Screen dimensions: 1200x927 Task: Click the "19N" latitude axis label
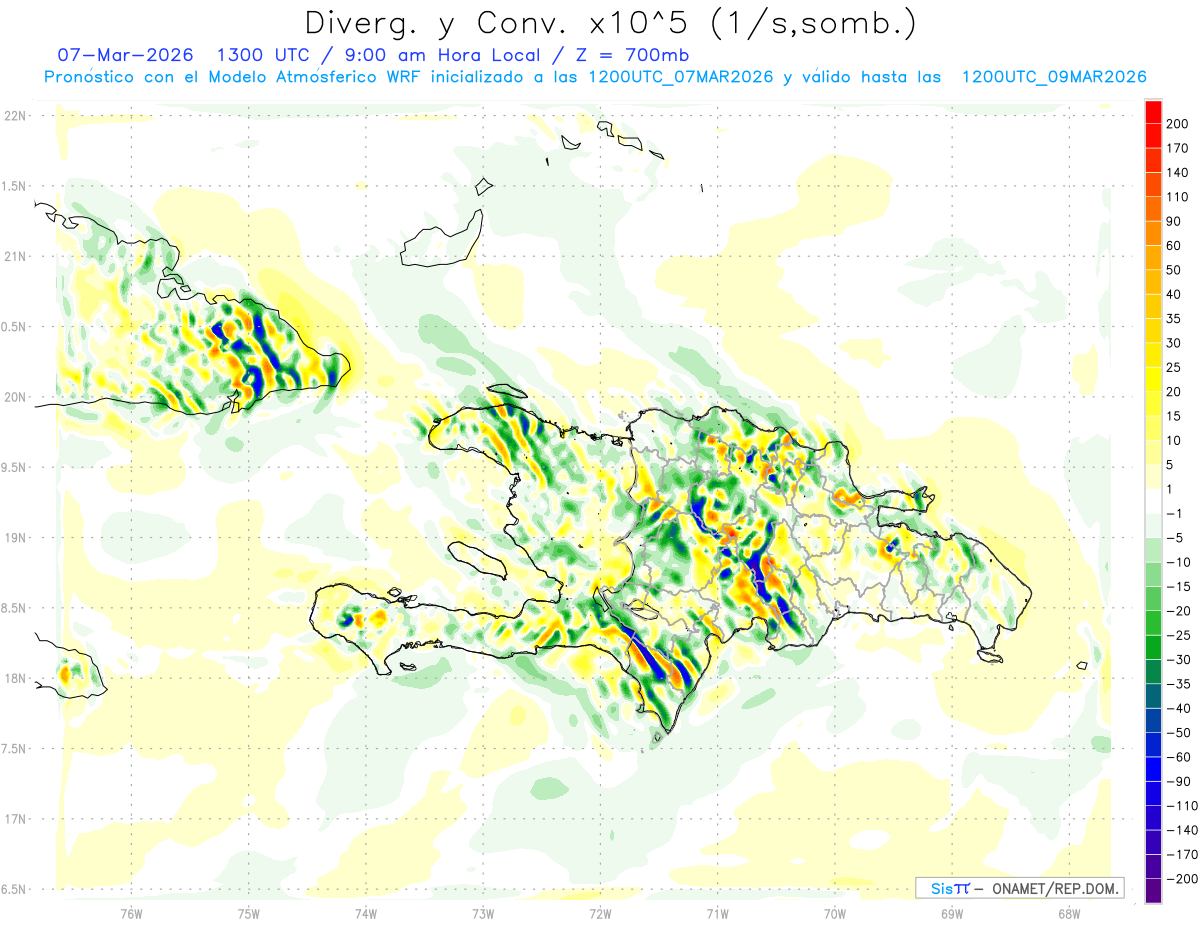[15, 538]
